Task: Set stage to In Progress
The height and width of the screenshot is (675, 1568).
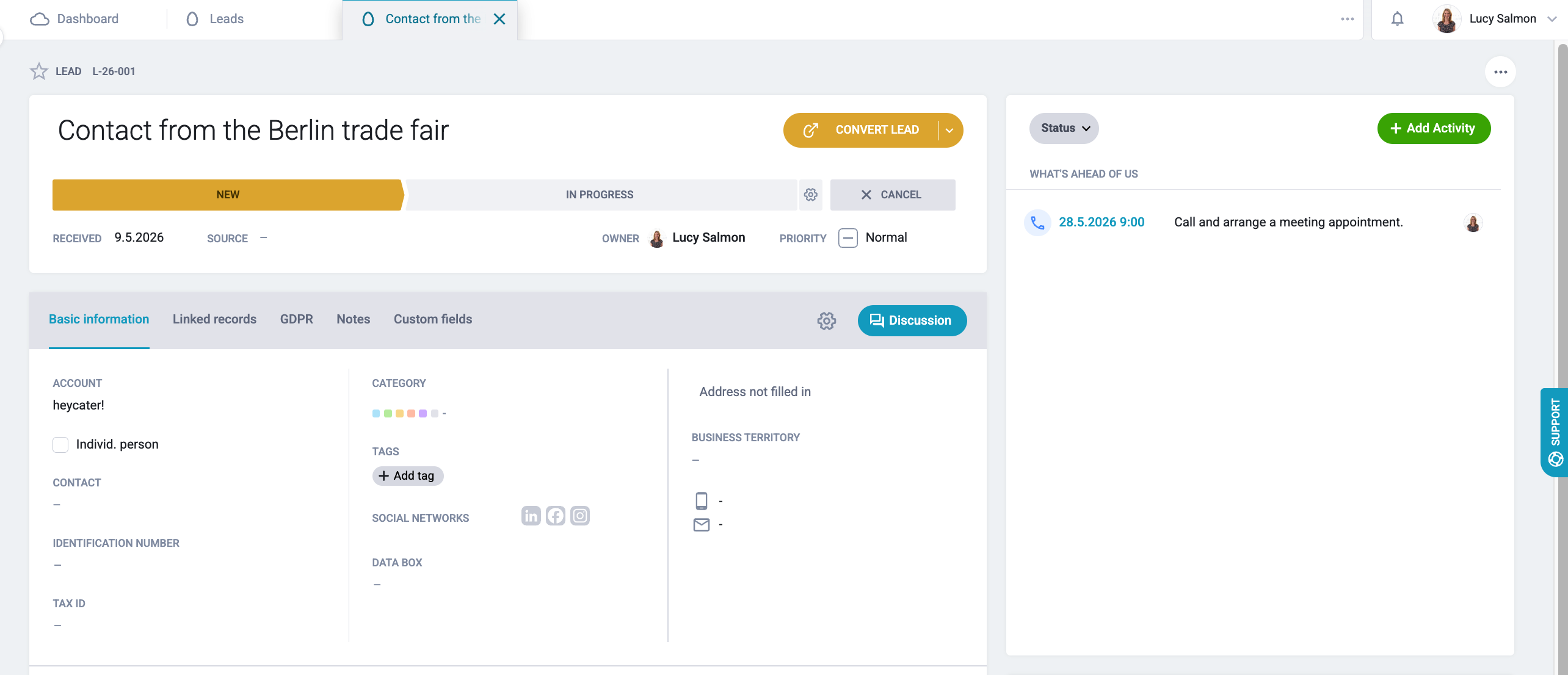Action: coord(601,195)
